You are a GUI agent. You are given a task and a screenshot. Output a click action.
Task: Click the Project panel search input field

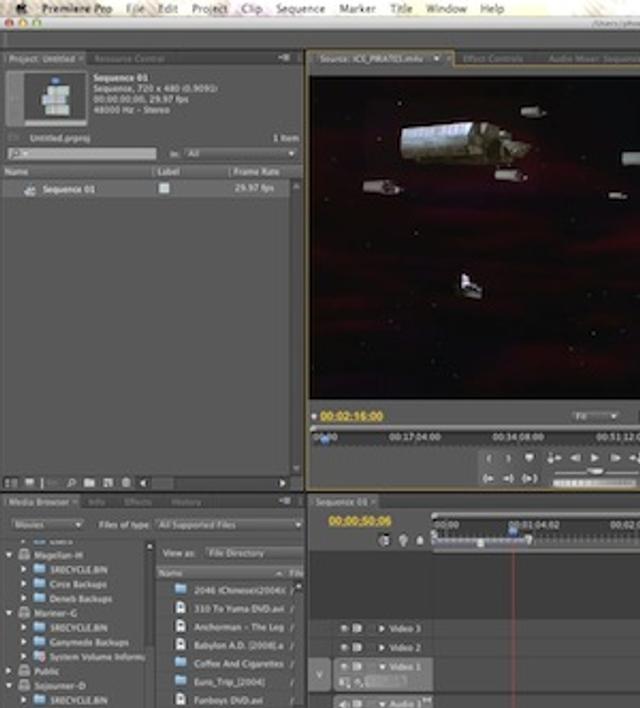(x=82, y=154)
